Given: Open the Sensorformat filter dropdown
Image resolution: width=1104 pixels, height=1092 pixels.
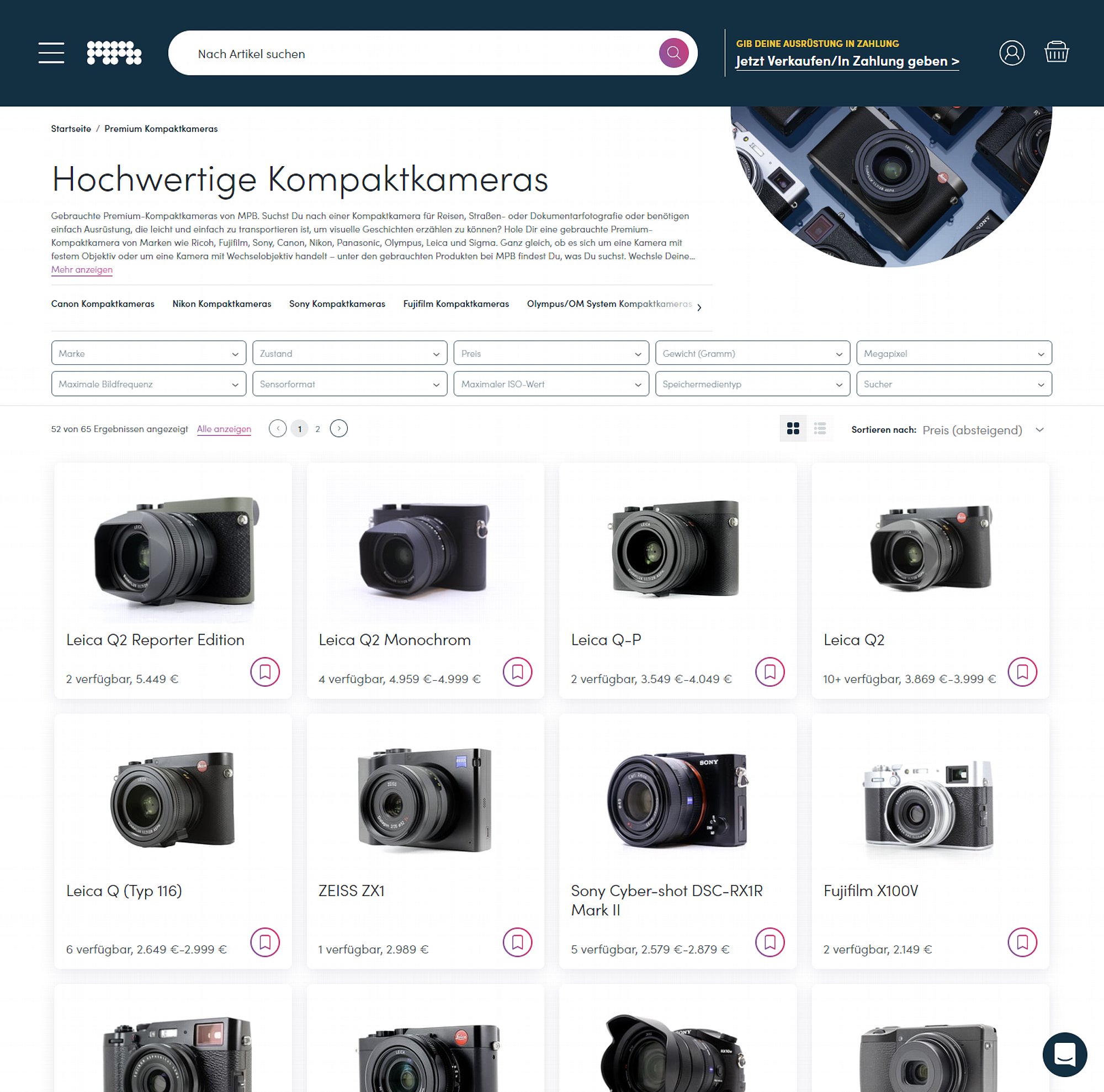Looking at the screenshot, I should 350,384.
